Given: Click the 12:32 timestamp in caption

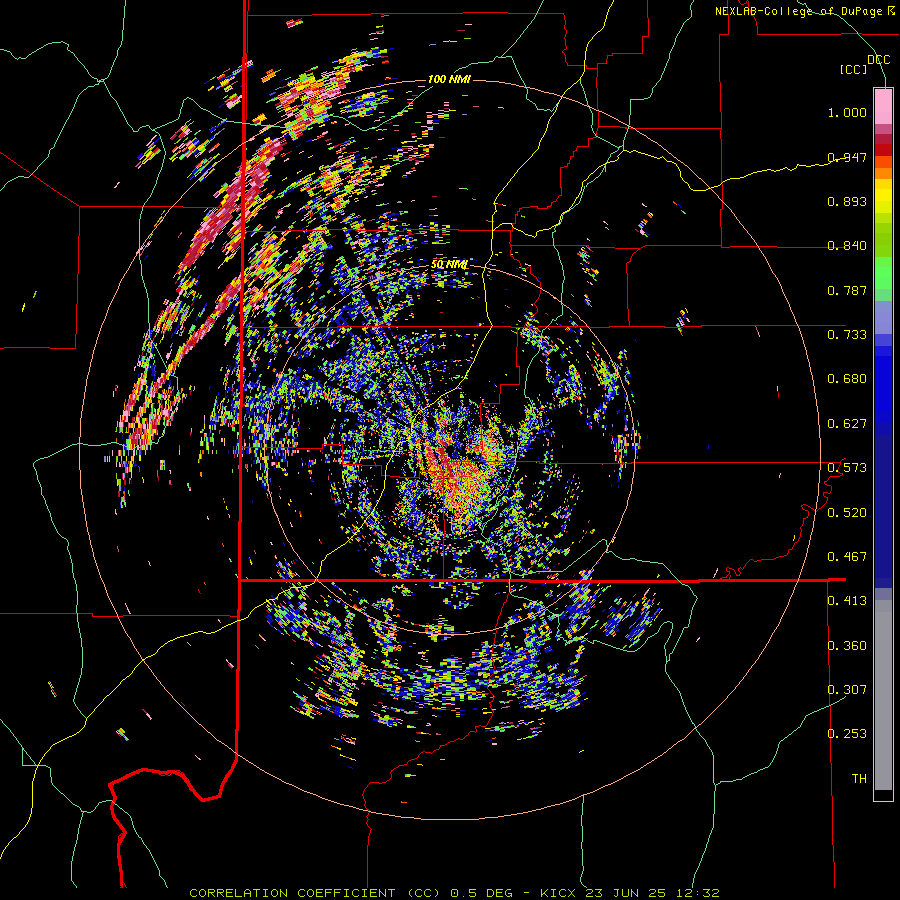Looking at the screenshot, I should tap(696, 893).
